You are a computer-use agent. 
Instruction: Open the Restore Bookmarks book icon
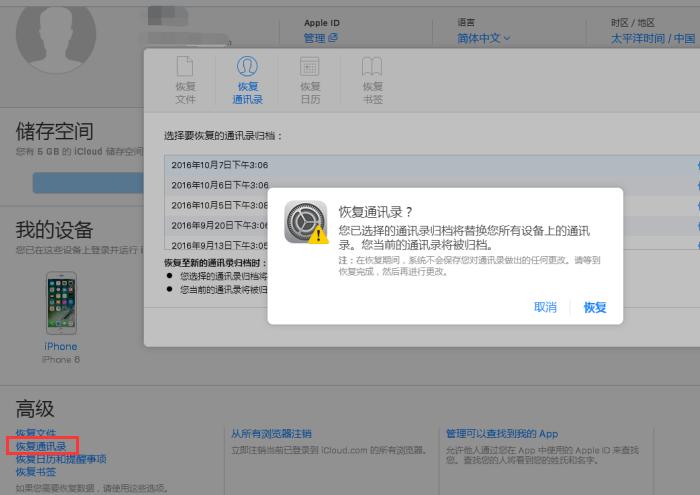(x=372, y=67)
